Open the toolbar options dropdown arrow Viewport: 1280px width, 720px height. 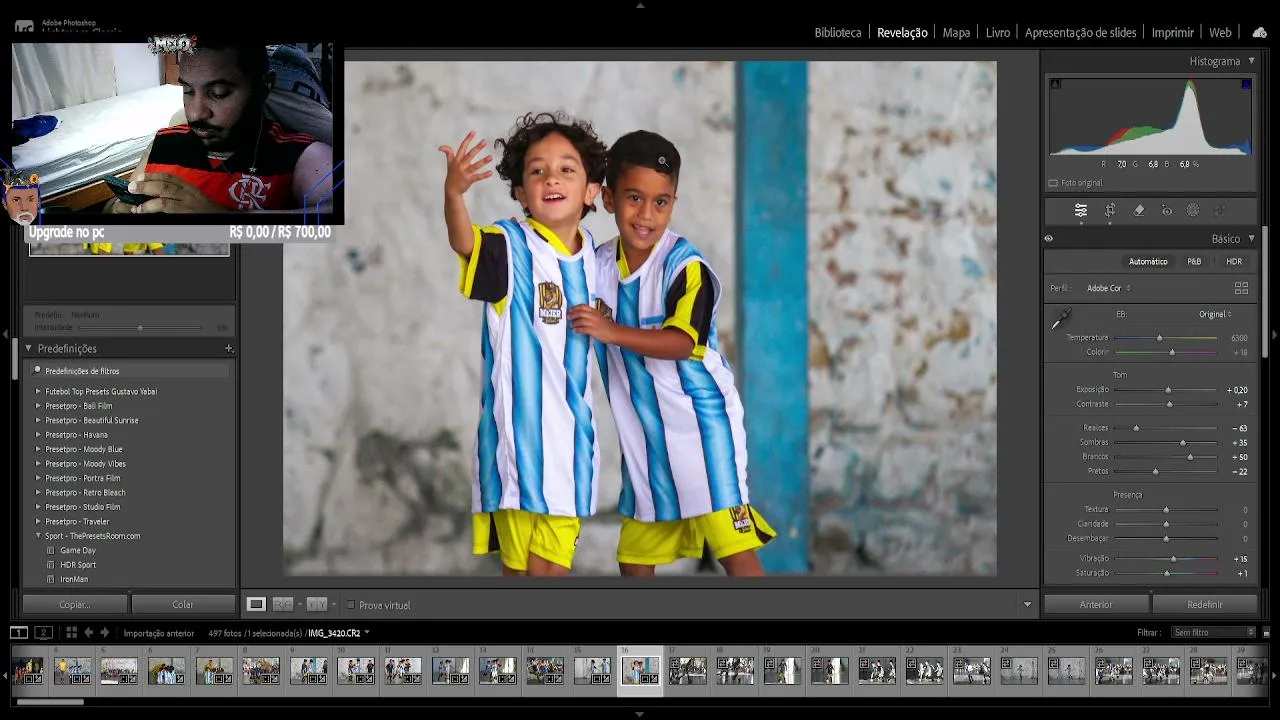[1027, 604]
